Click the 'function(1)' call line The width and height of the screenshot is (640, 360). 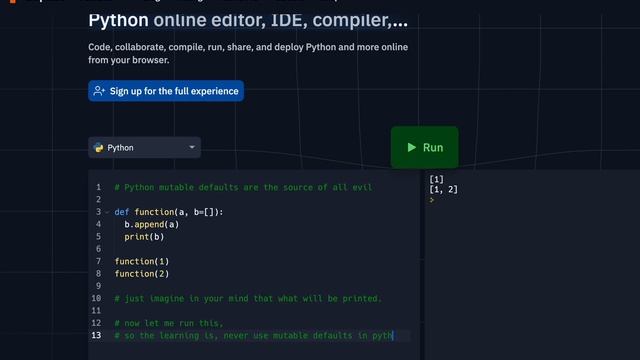pyautogui.click(x=142, y=261)
